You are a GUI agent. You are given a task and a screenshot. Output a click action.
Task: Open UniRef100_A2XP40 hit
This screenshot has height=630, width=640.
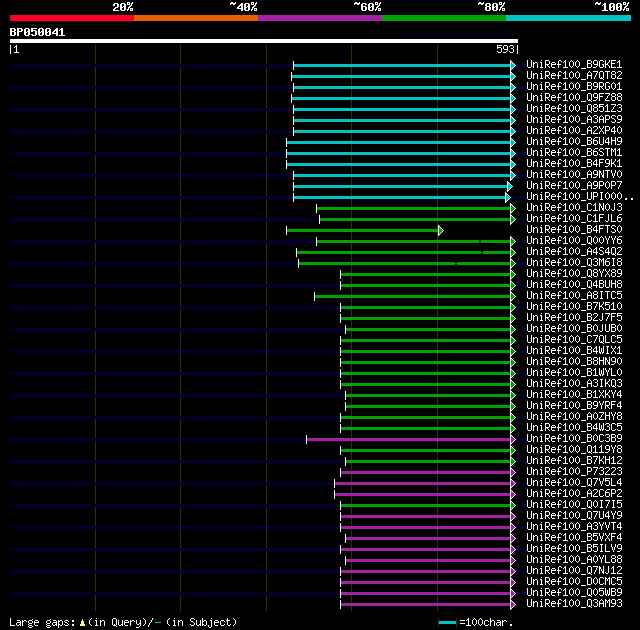pyautogui.click(x=574, y=131)
